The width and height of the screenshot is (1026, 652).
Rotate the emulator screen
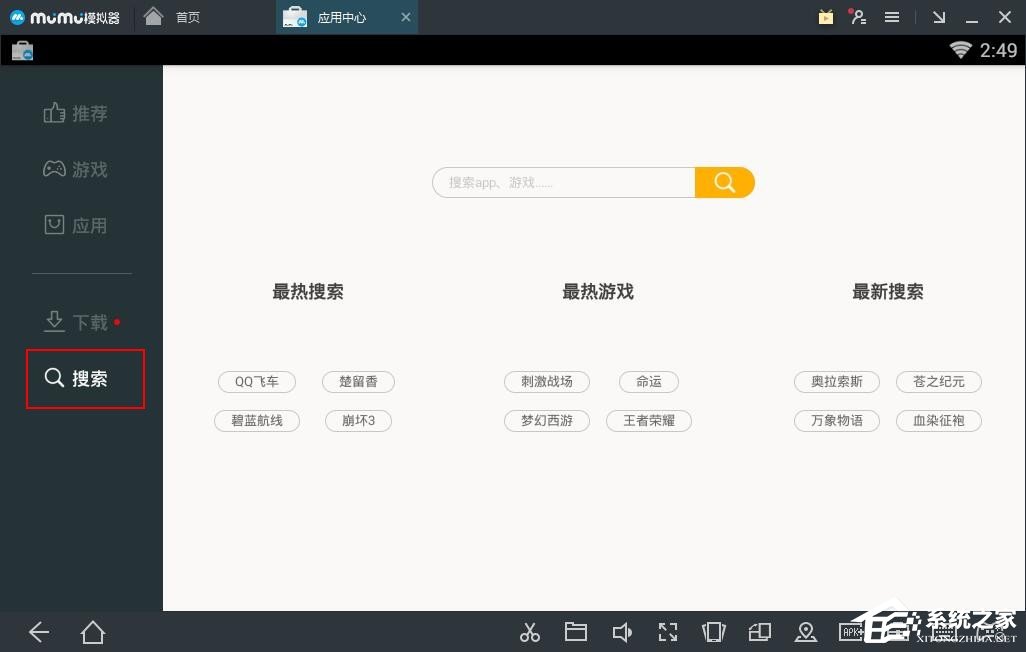point(760,632)
